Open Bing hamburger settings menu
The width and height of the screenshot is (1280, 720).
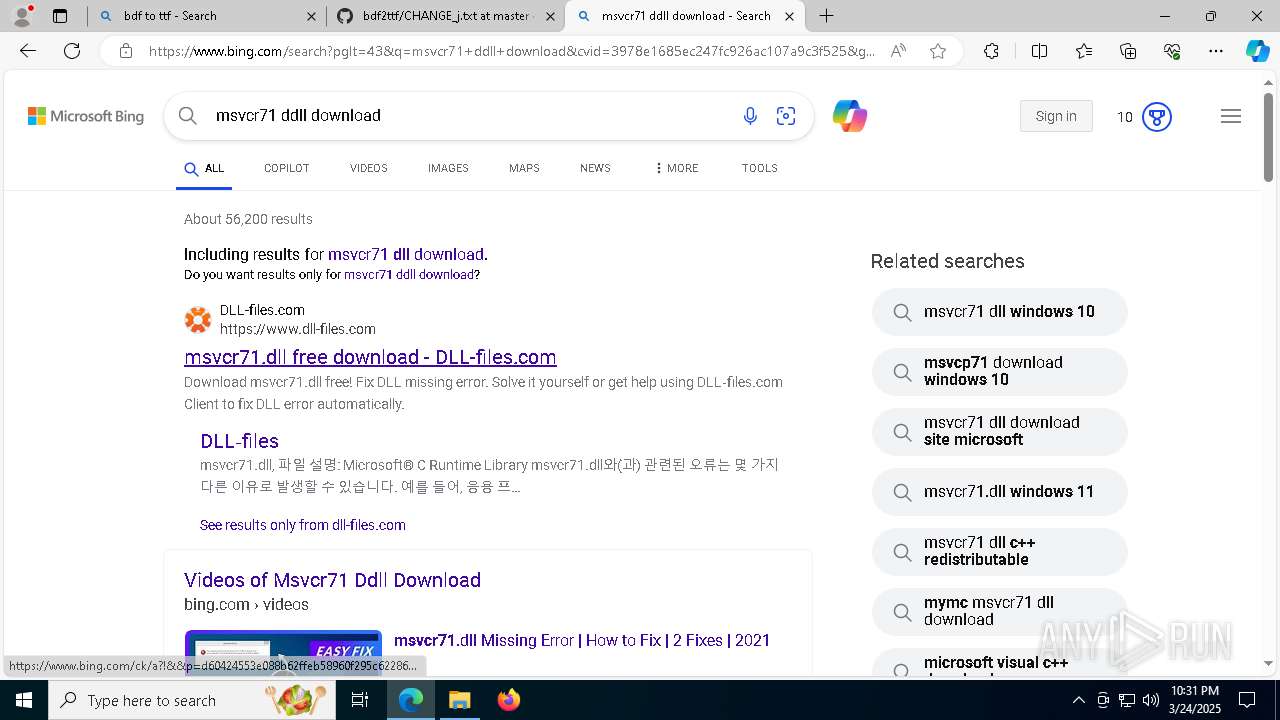[1231, 116]
